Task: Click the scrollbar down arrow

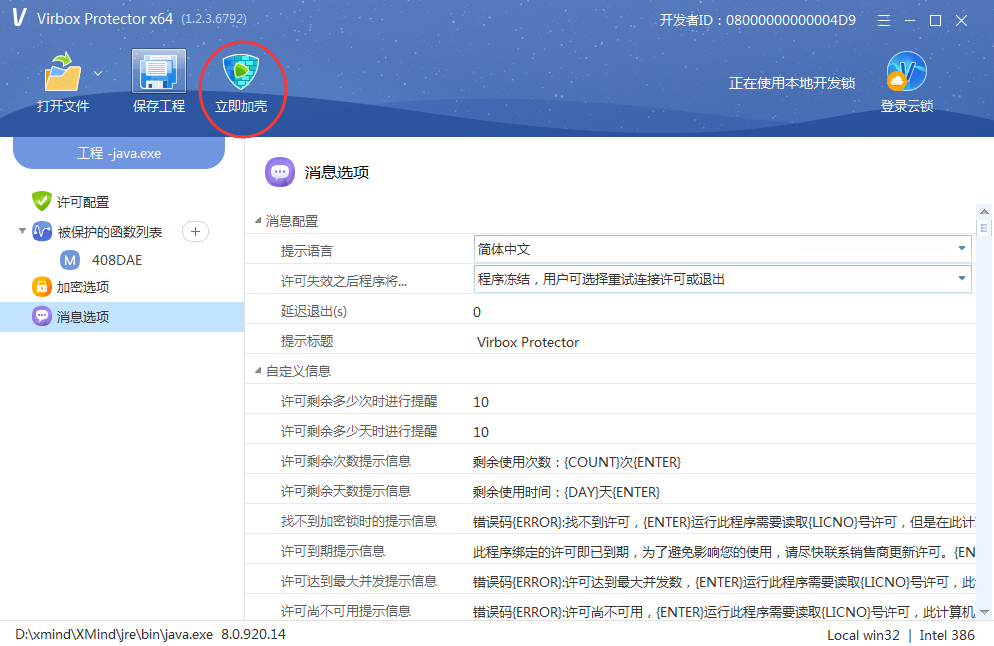Action: (x=984, y=612)
